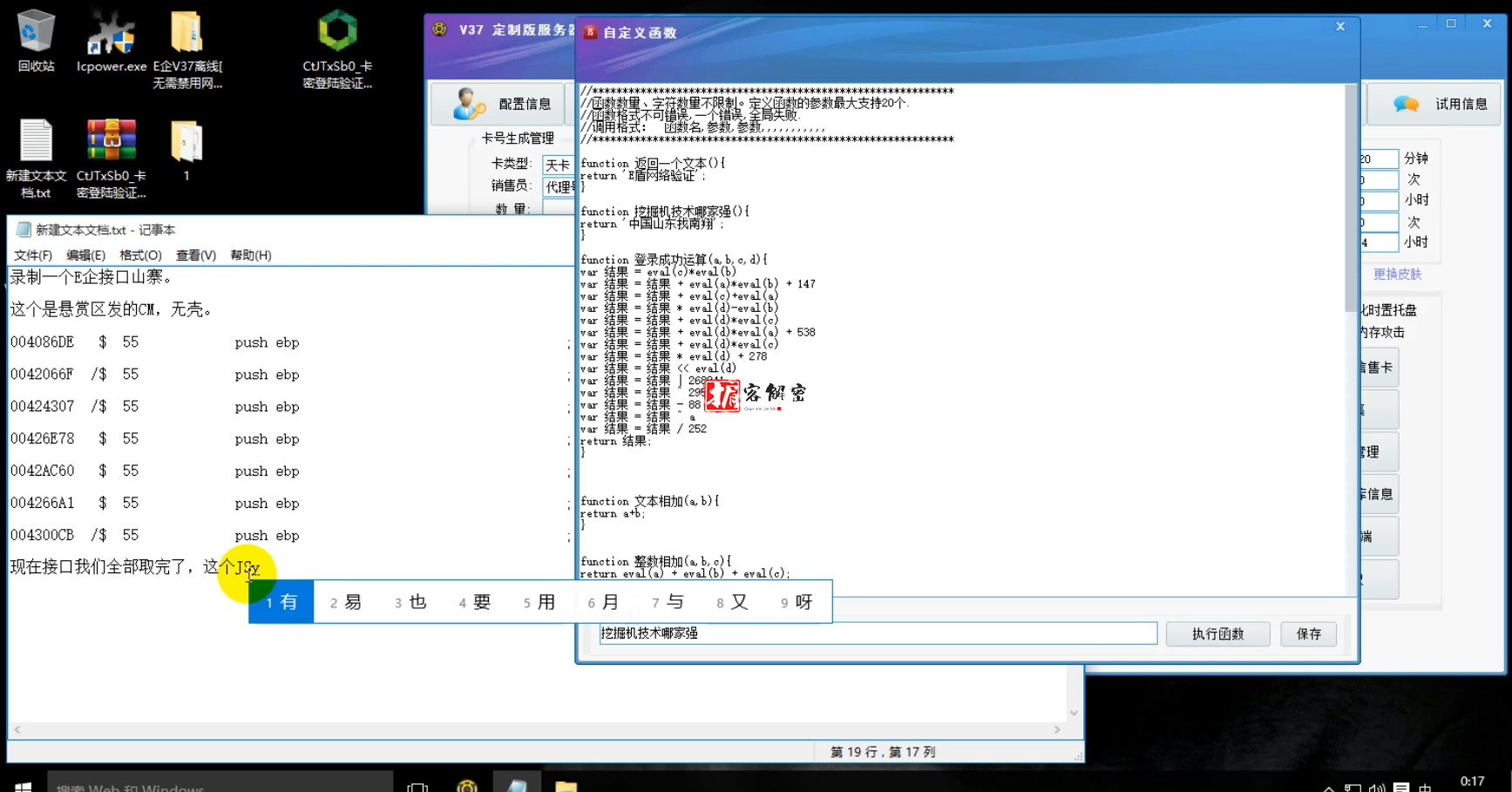1512x792 pixels.
Task: Open the 查看(V) menu in Notepad
Action: click(196, 255)
